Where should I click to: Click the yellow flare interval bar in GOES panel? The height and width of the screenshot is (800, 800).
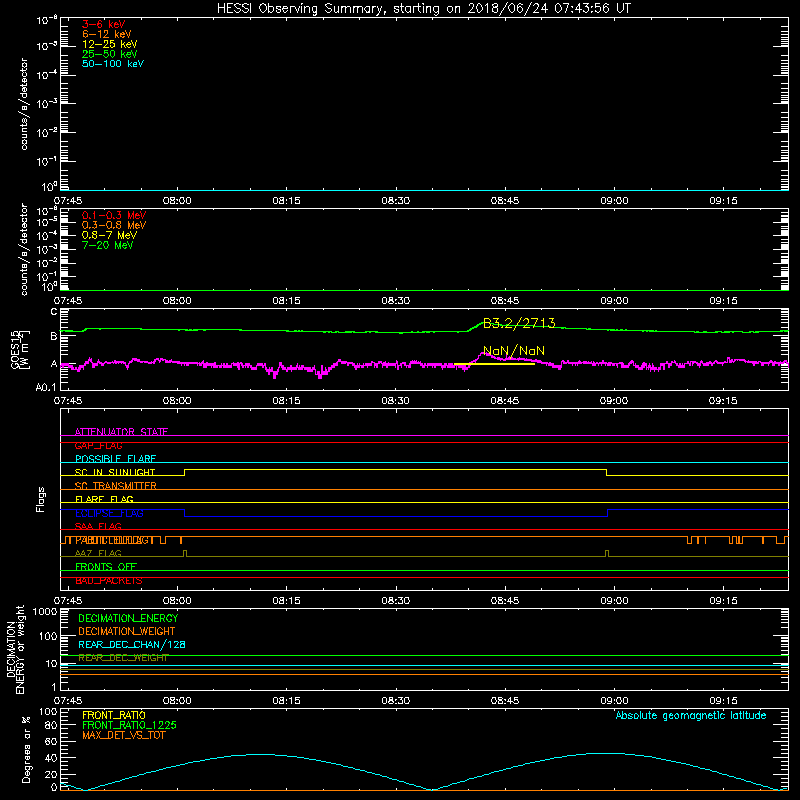(x=494, y=364)
